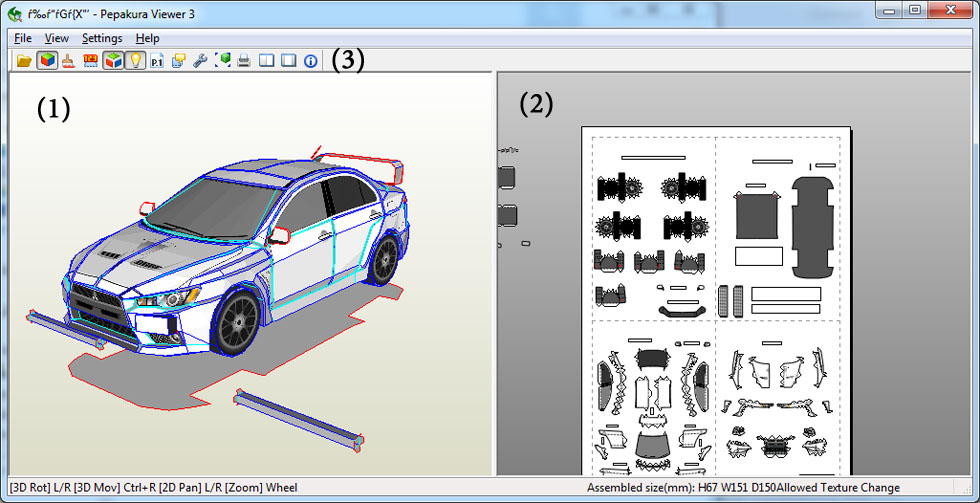
Task: Click the printed pattern sheet page
Action: coord(715,300)
